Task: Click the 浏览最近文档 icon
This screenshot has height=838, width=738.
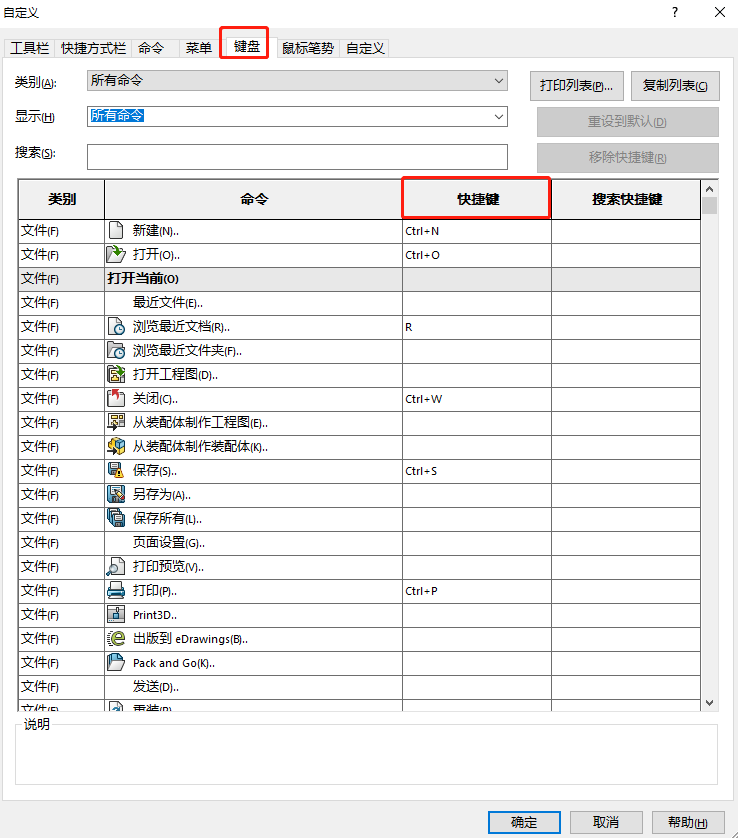Action: point(116,327)
